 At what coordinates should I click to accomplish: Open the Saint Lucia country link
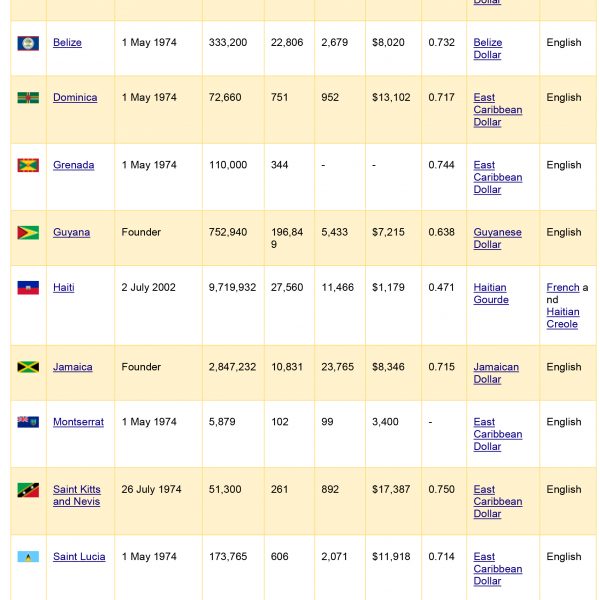pos(79,556)
